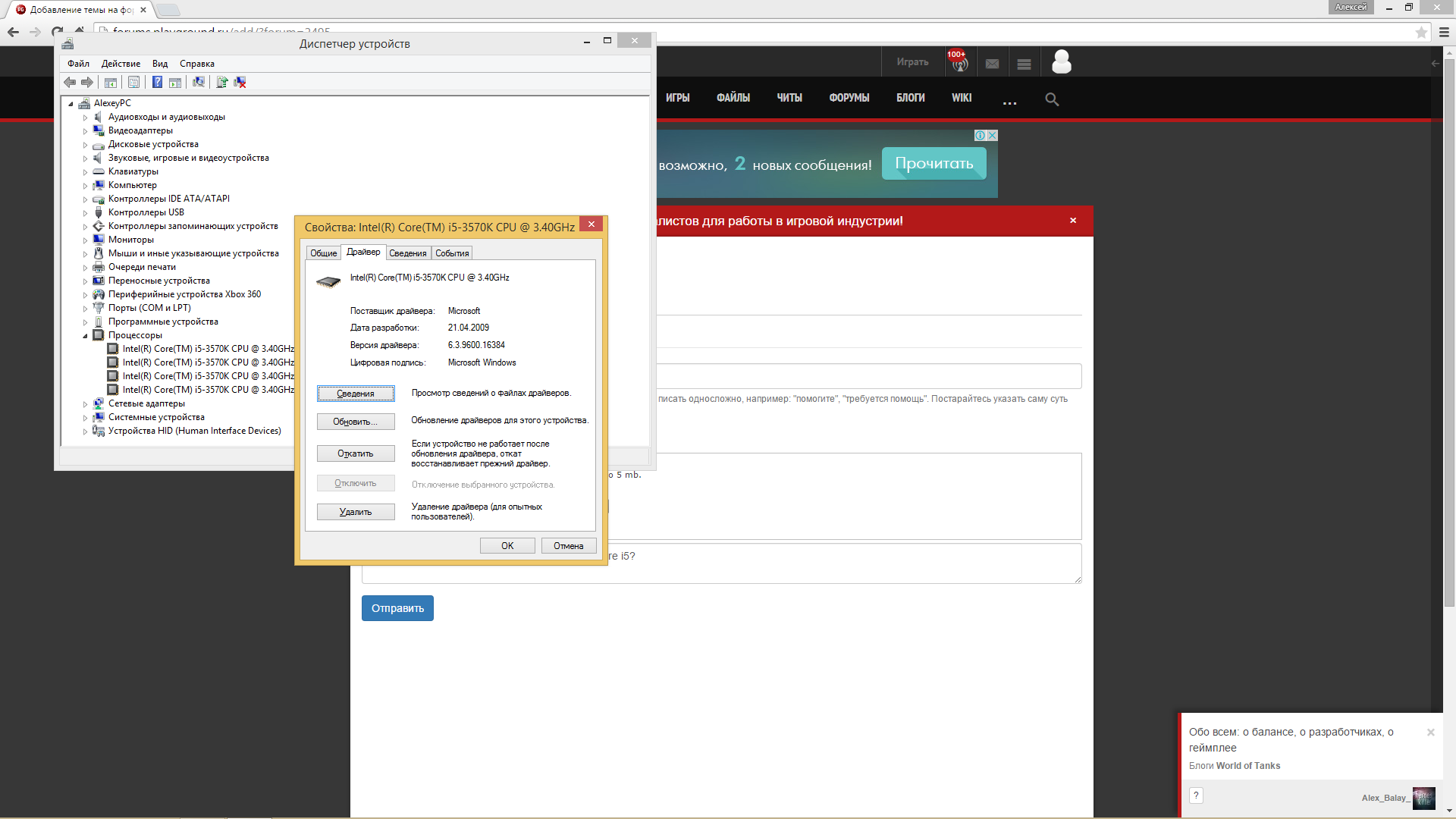The width and height of the screenshot is (1456, 819).
Task: Click the ФОРУМЫ navigation link
Action: 849,98
